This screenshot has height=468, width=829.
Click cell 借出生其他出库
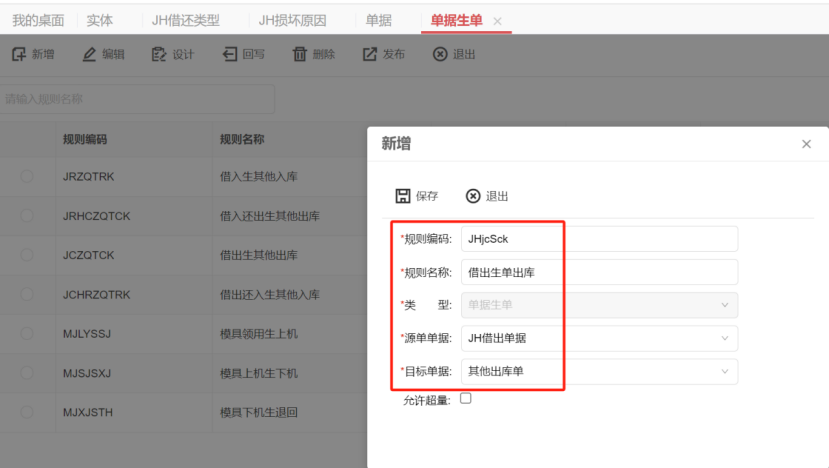click(259, 255)
